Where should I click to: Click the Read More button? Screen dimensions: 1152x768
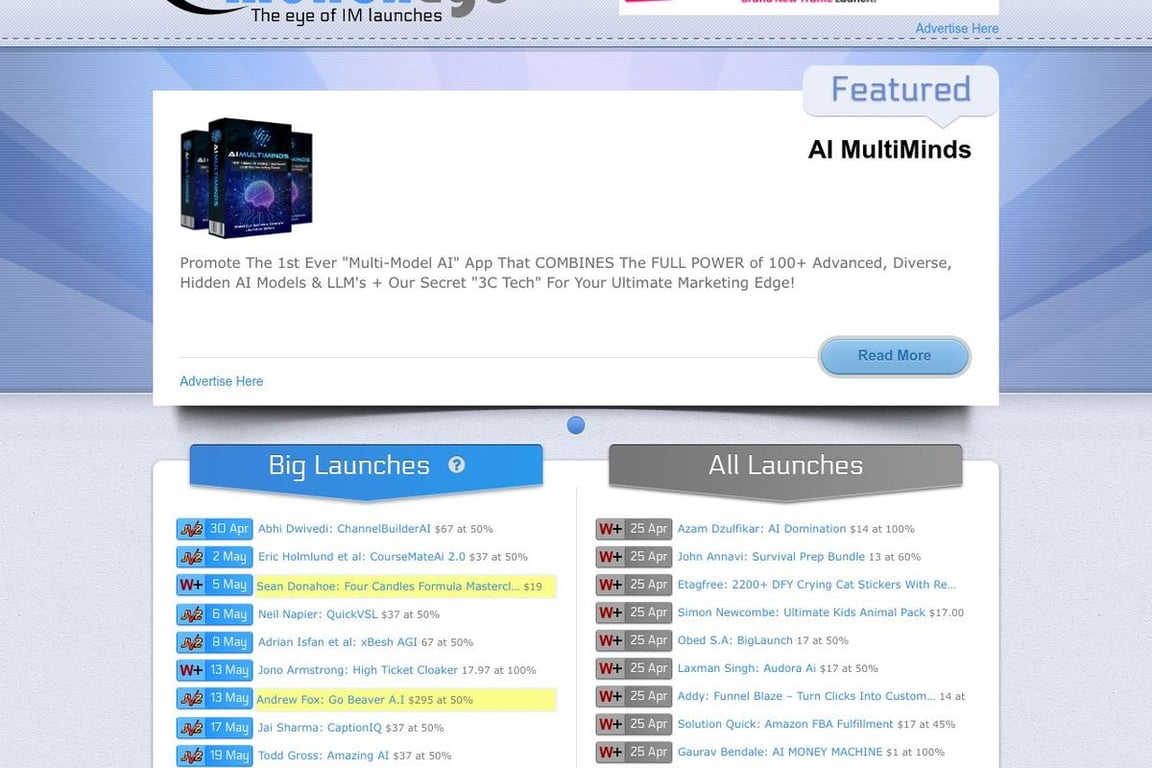894,356
